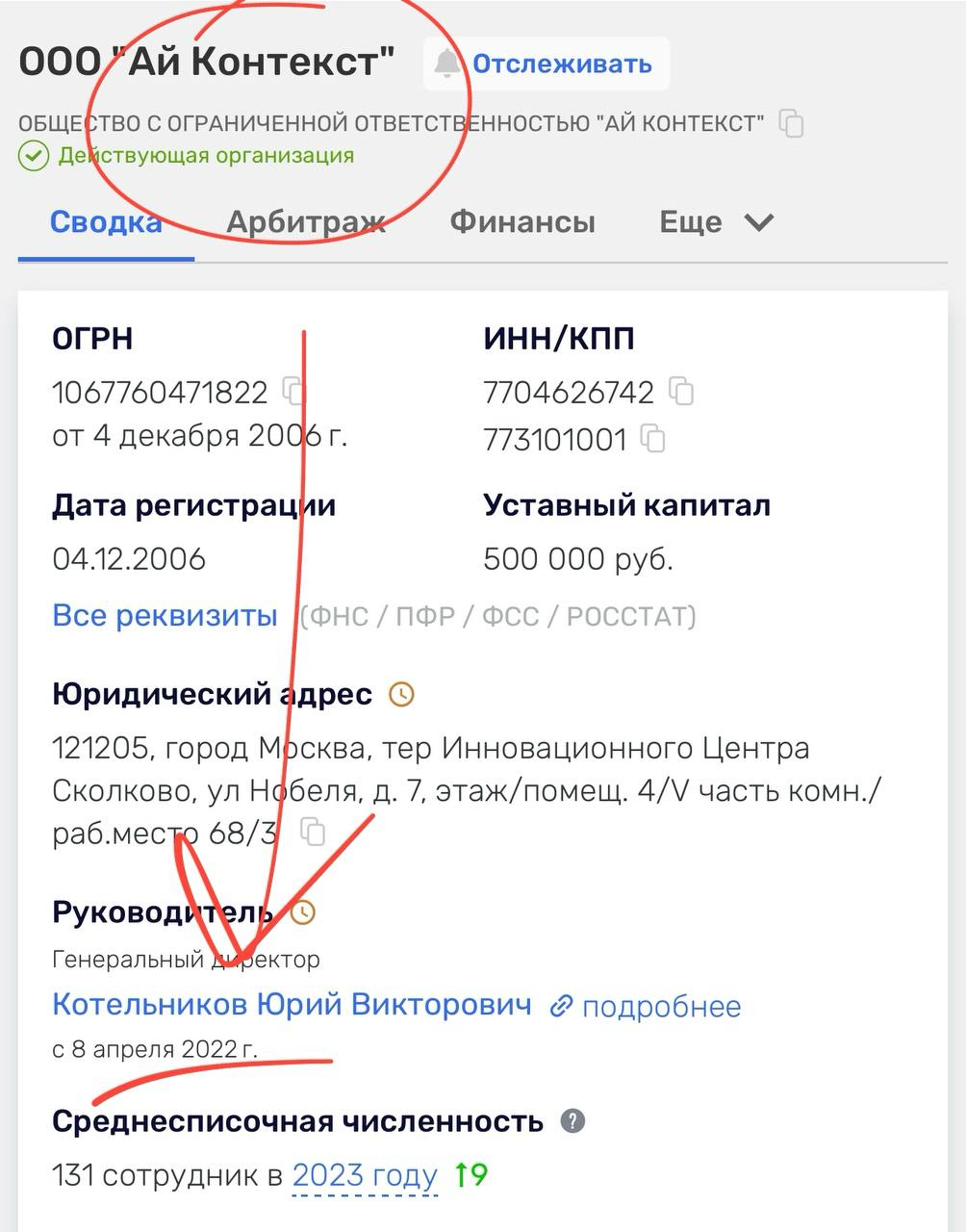Click help question mark near Среднесписочная численность
The width and height of the screenshot is (966, 1232).
572,1121
